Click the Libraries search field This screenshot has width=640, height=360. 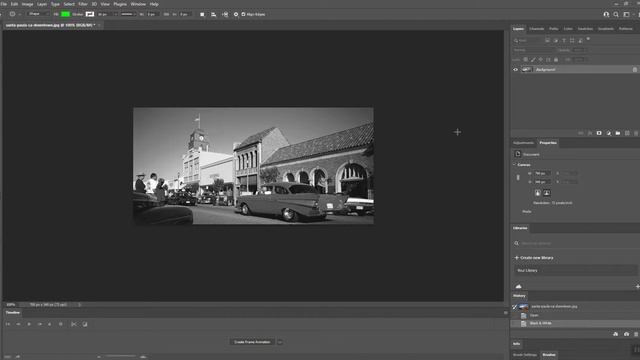pos(576,243)
